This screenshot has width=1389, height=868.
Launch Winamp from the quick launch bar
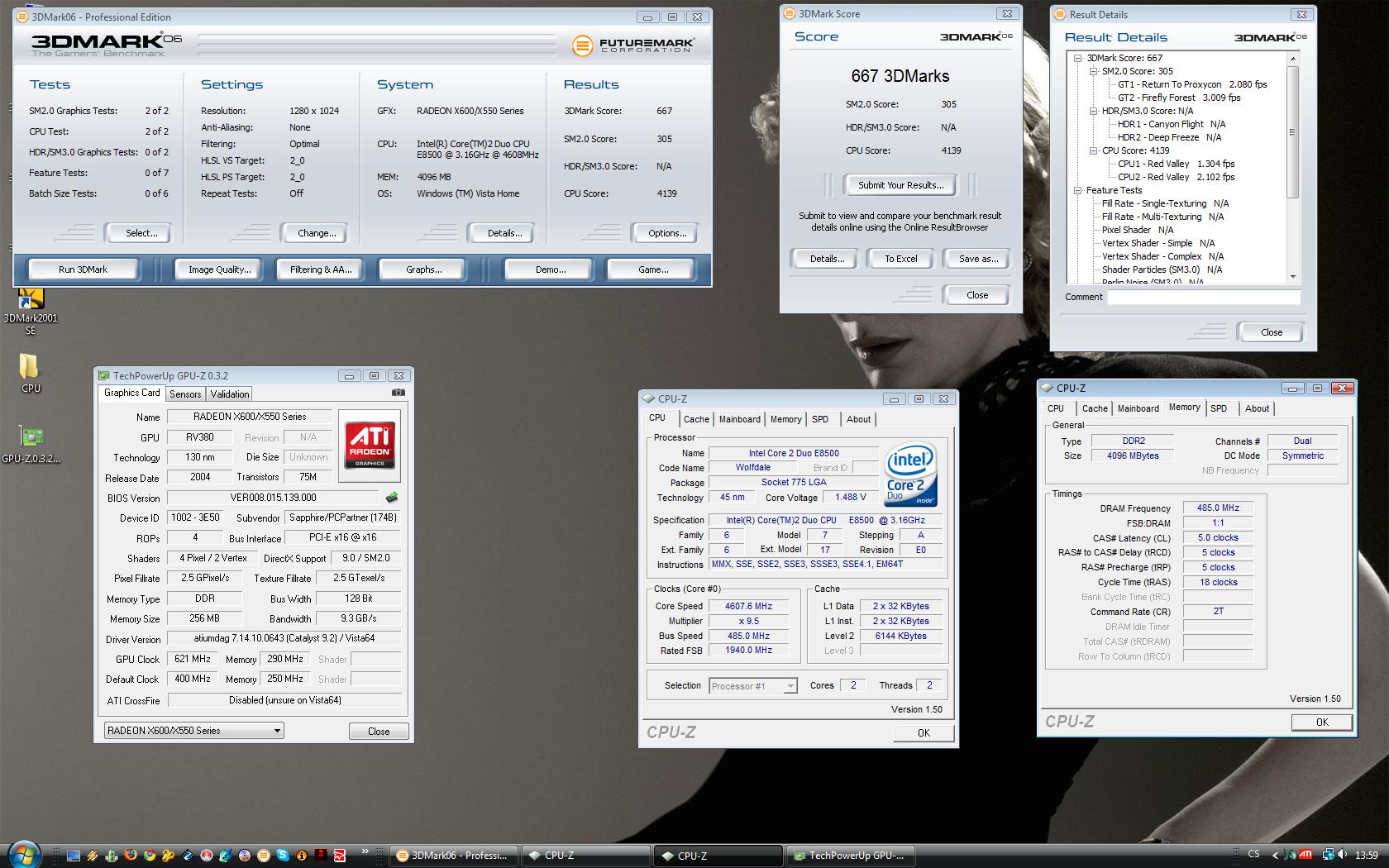92,856
